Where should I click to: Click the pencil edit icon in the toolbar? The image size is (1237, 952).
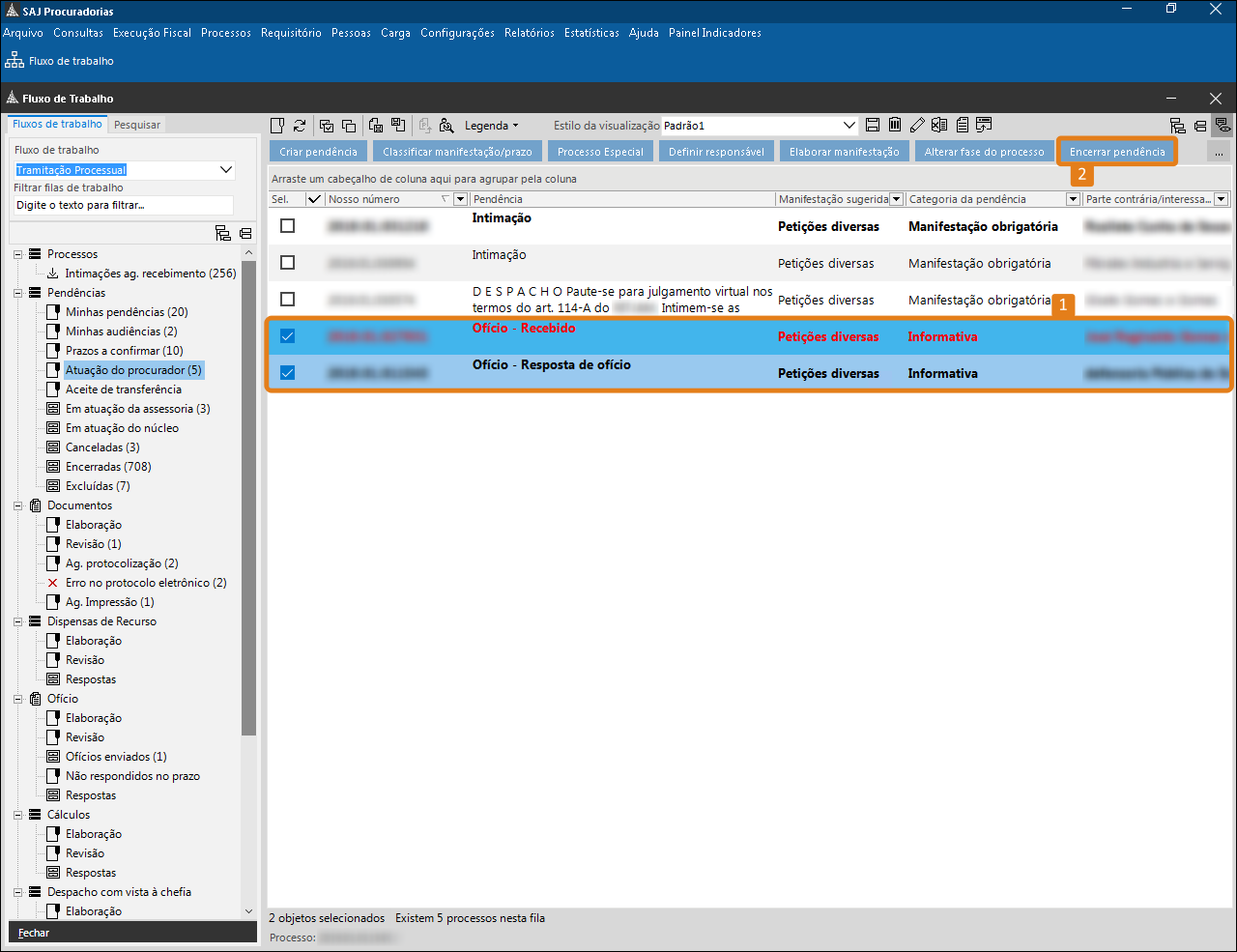917,125
